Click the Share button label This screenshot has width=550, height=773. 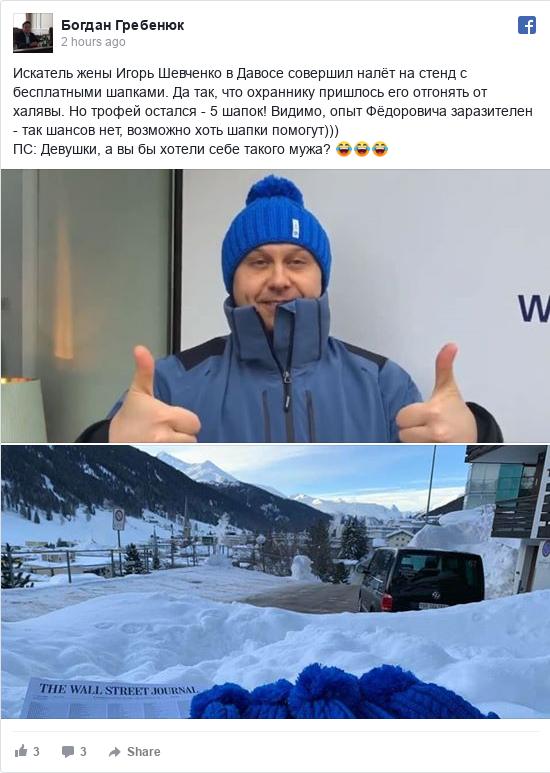pyautogui.click(x=143, y=751)
